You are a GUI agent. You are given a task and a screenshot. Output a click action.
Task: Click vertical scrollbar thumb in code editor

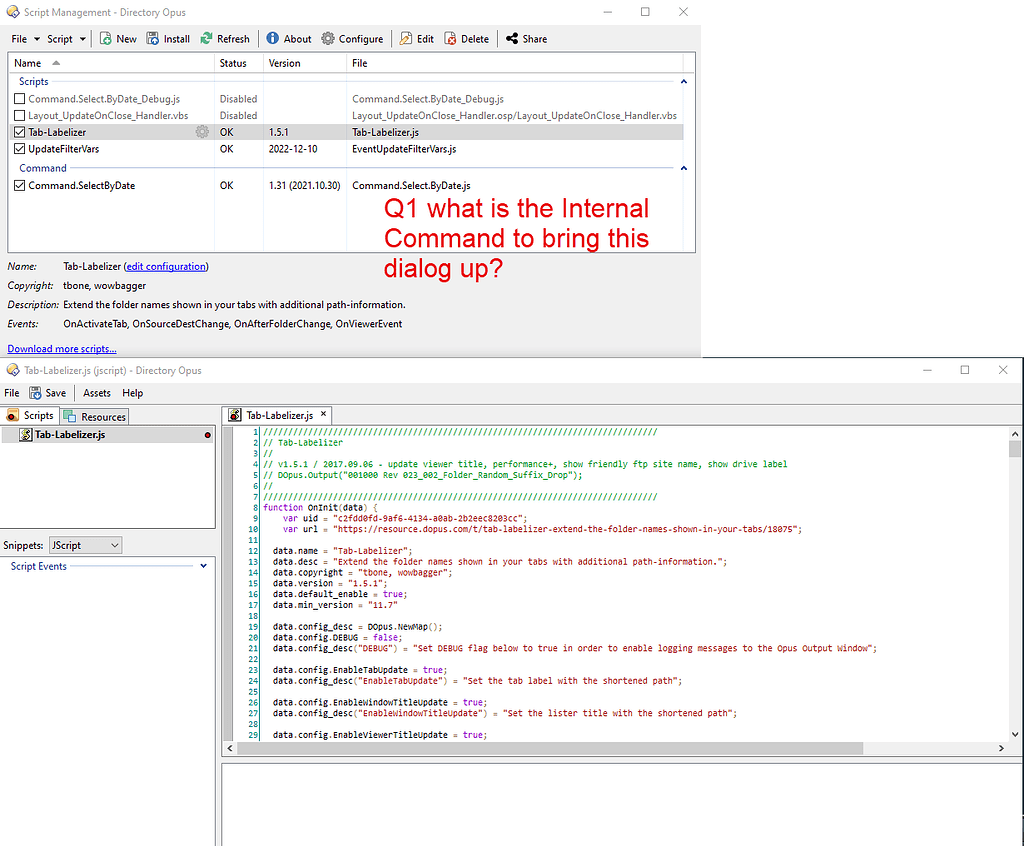[x=1014, y=448]
